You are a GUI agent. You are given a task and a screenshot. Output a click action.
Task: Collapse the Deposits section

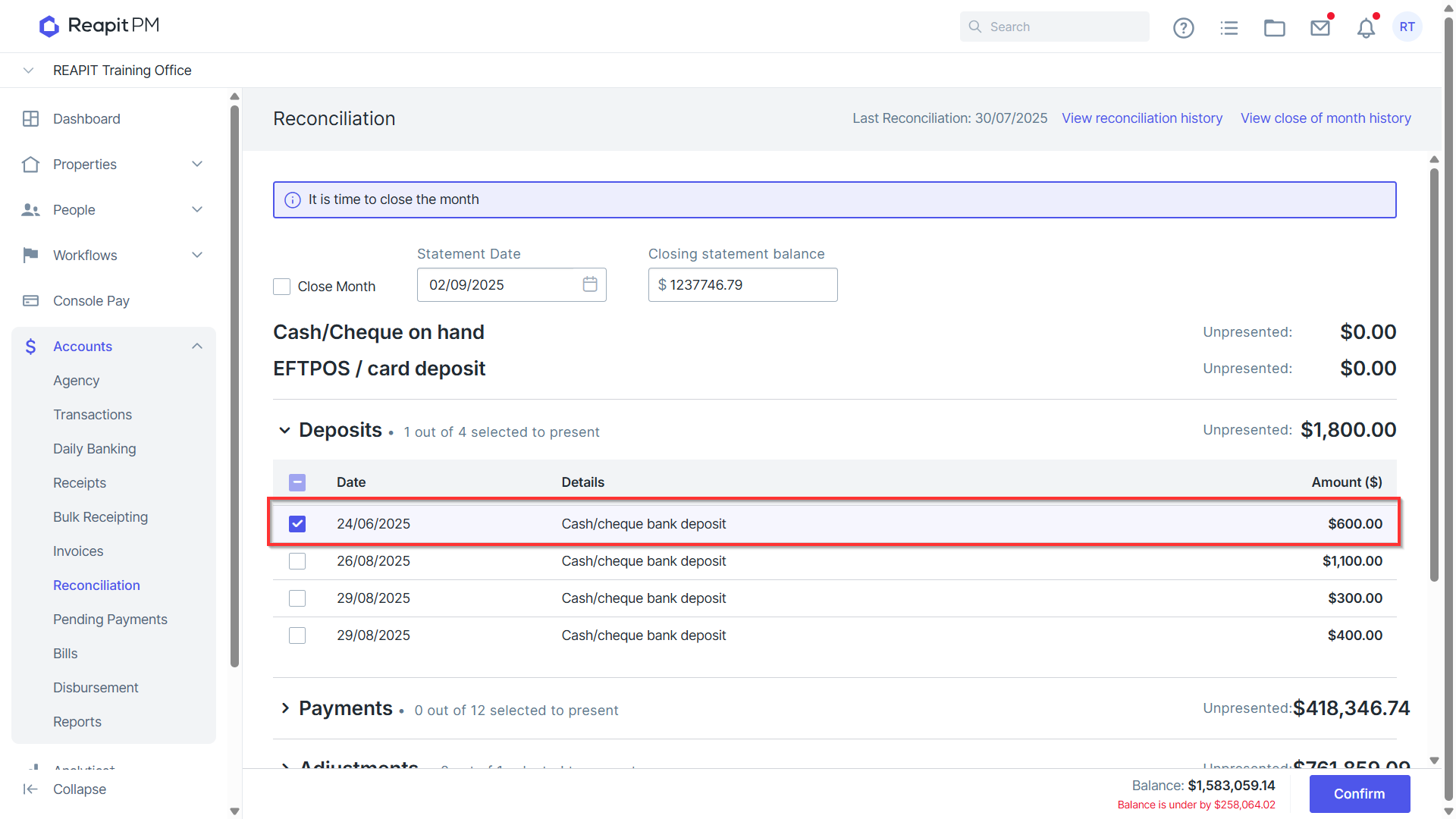284,430
